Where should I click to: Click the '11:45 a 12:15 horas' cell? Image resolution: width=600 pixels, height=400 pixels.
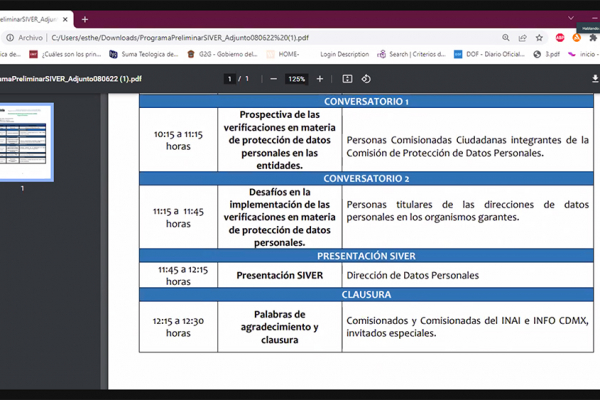[178, 275]
